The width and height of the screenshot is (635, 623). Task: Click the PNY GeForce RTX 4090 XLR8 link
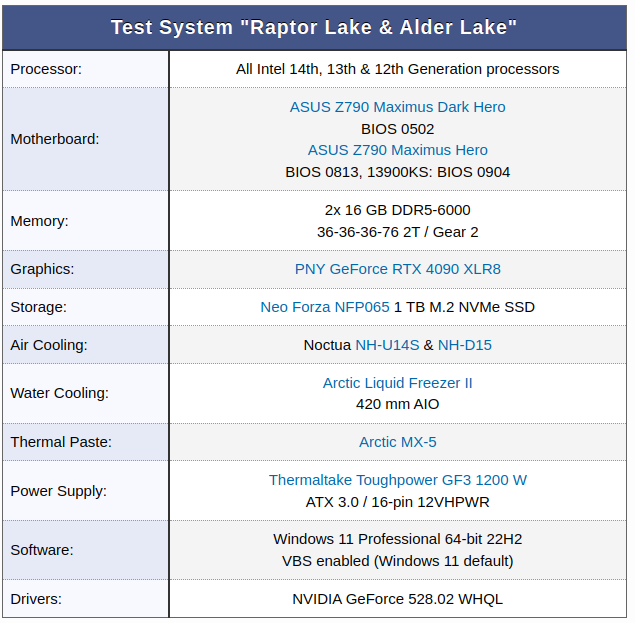click(x=397, y=269)
